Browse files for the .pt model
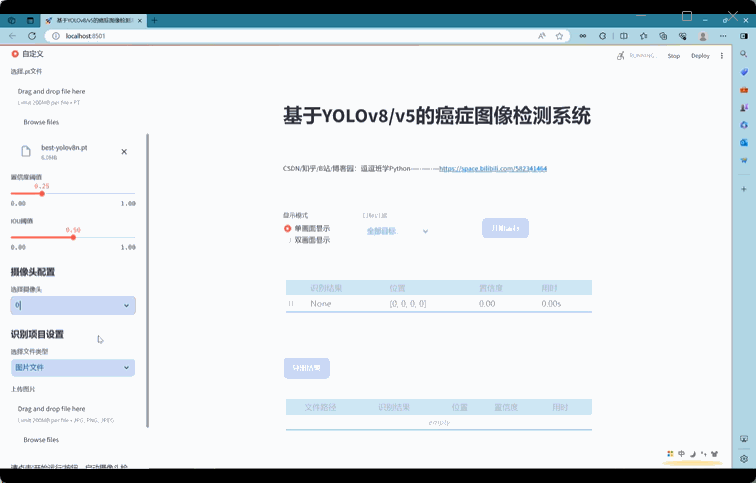This screenshot has width=756, height=483. pos(41,122)
